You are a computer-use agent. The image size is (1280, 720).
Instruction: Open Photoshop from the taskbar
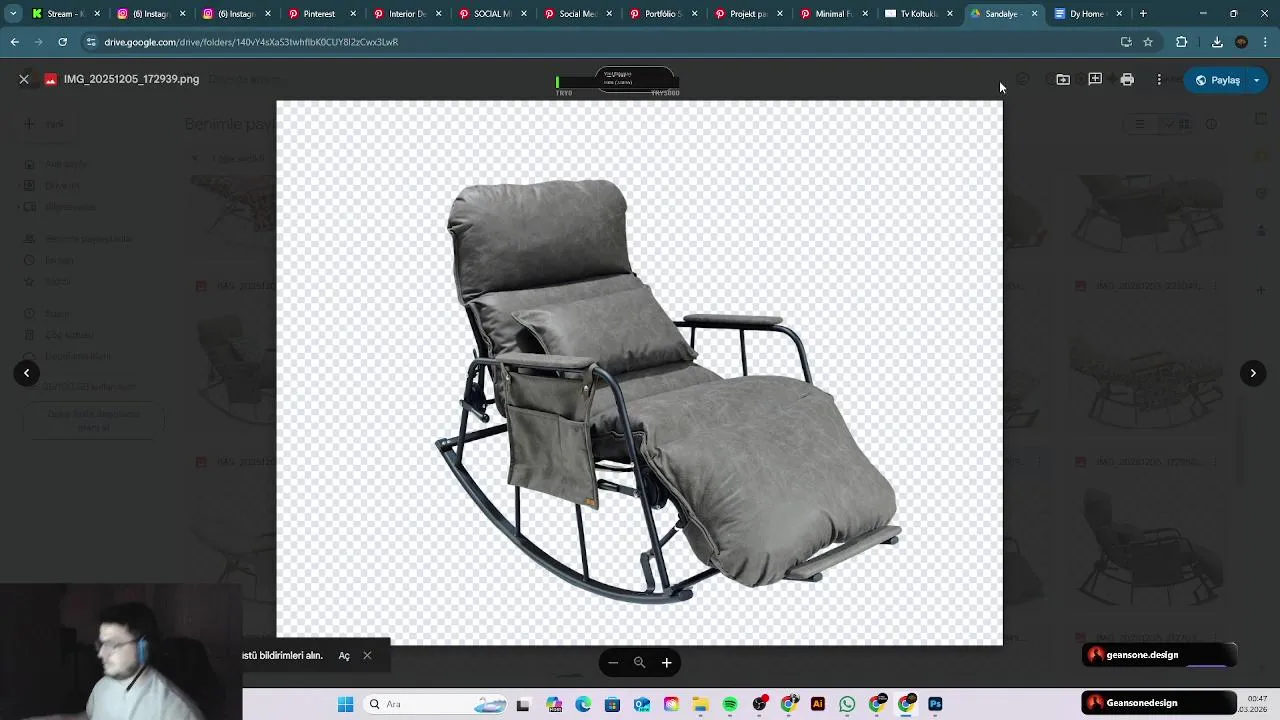(935, 704)
